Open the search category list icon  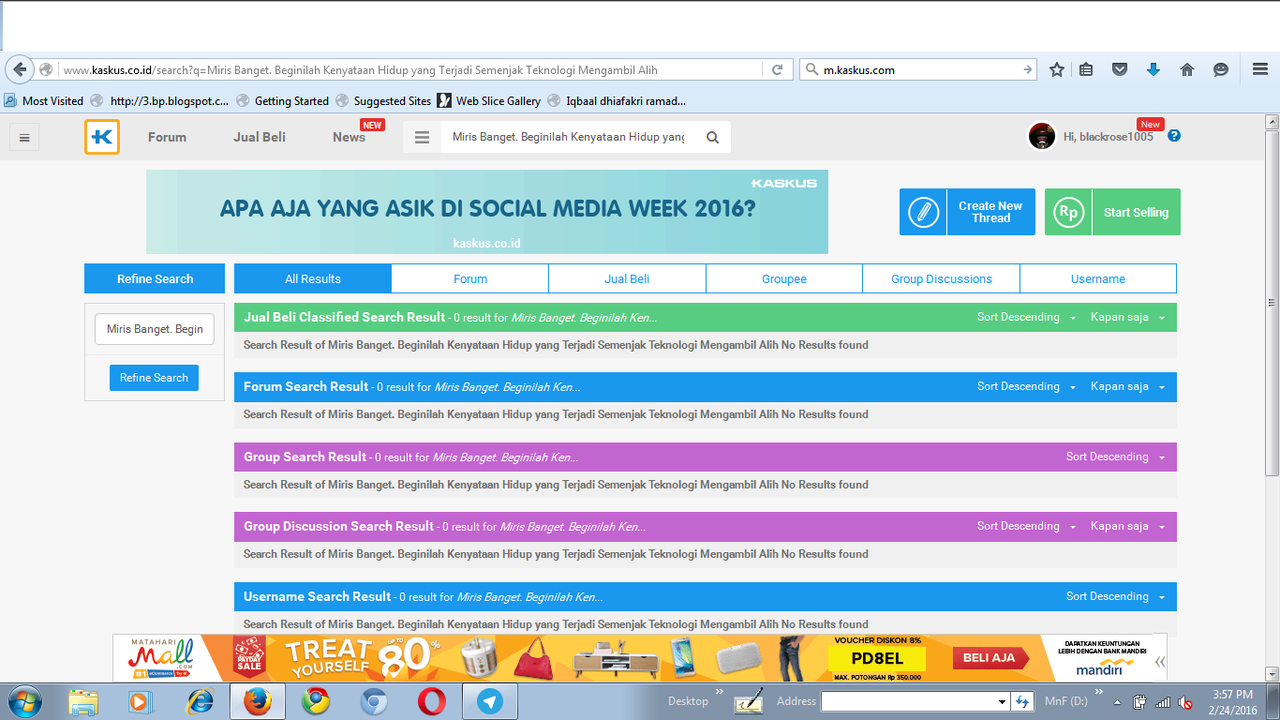[422, 138]
